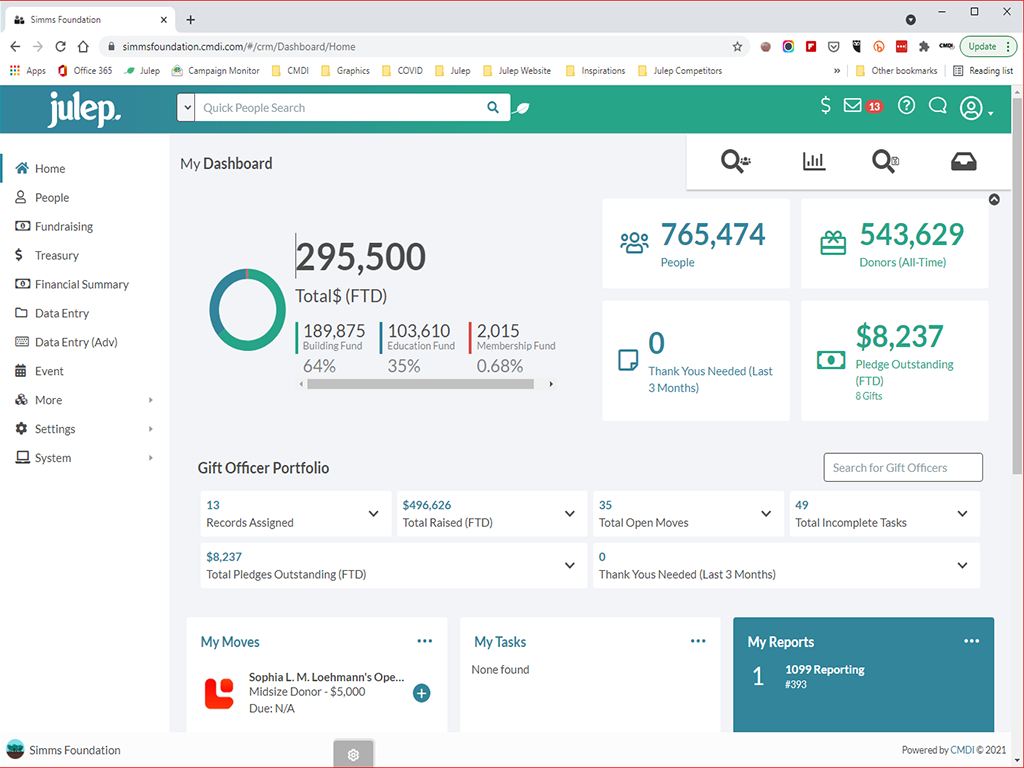Click the gear tab at bottom of page
Viewport: 1024px width, 768px height.
[353, 754]
